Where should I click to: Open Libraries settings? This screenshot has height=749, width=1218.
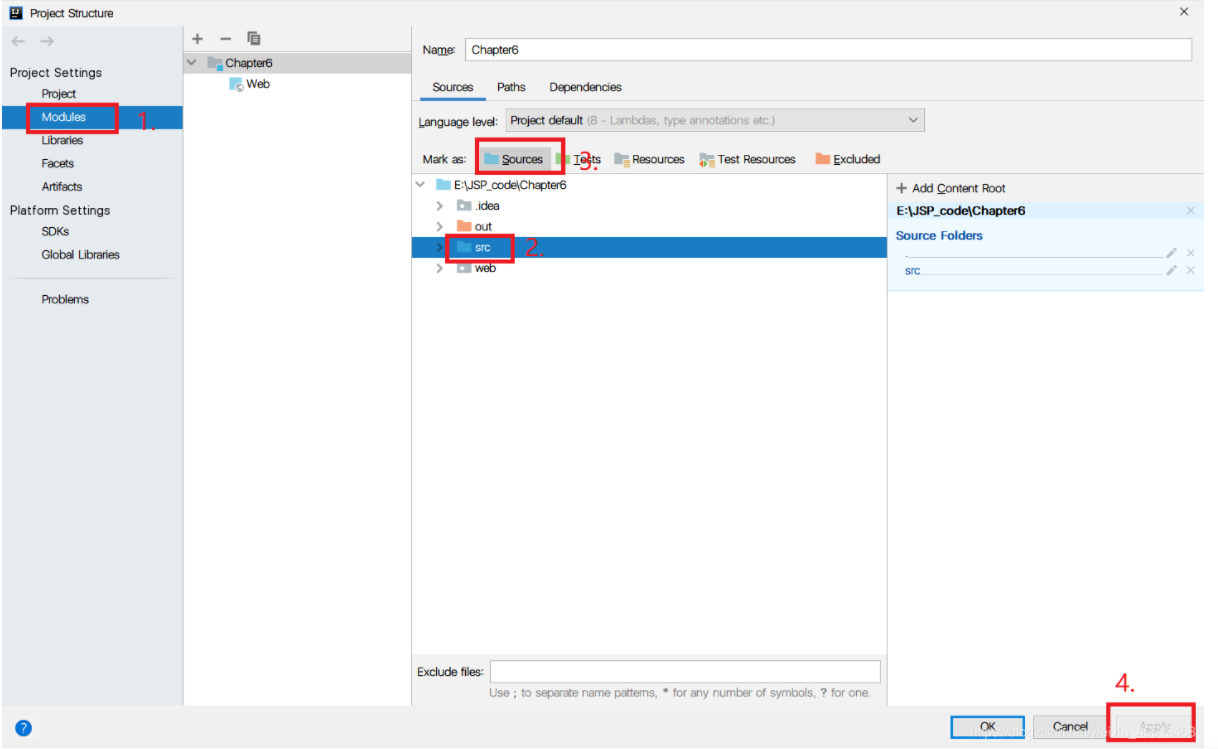(62, 140)
